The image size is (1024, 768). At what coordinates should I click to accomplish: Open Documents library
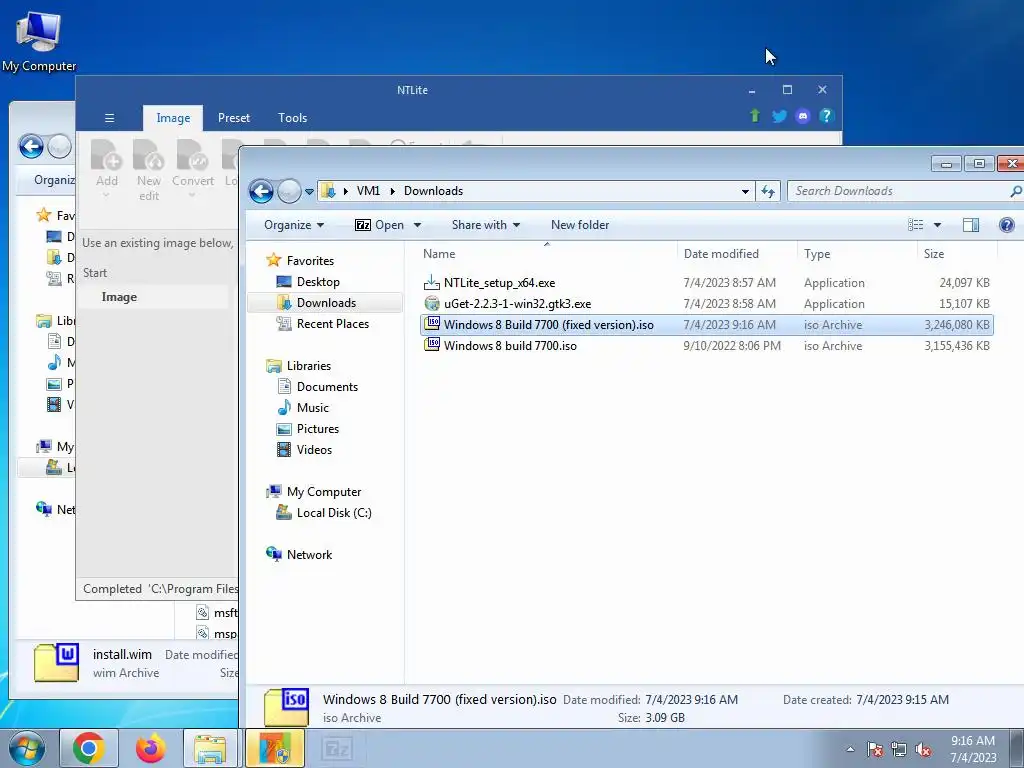[327, 387]
